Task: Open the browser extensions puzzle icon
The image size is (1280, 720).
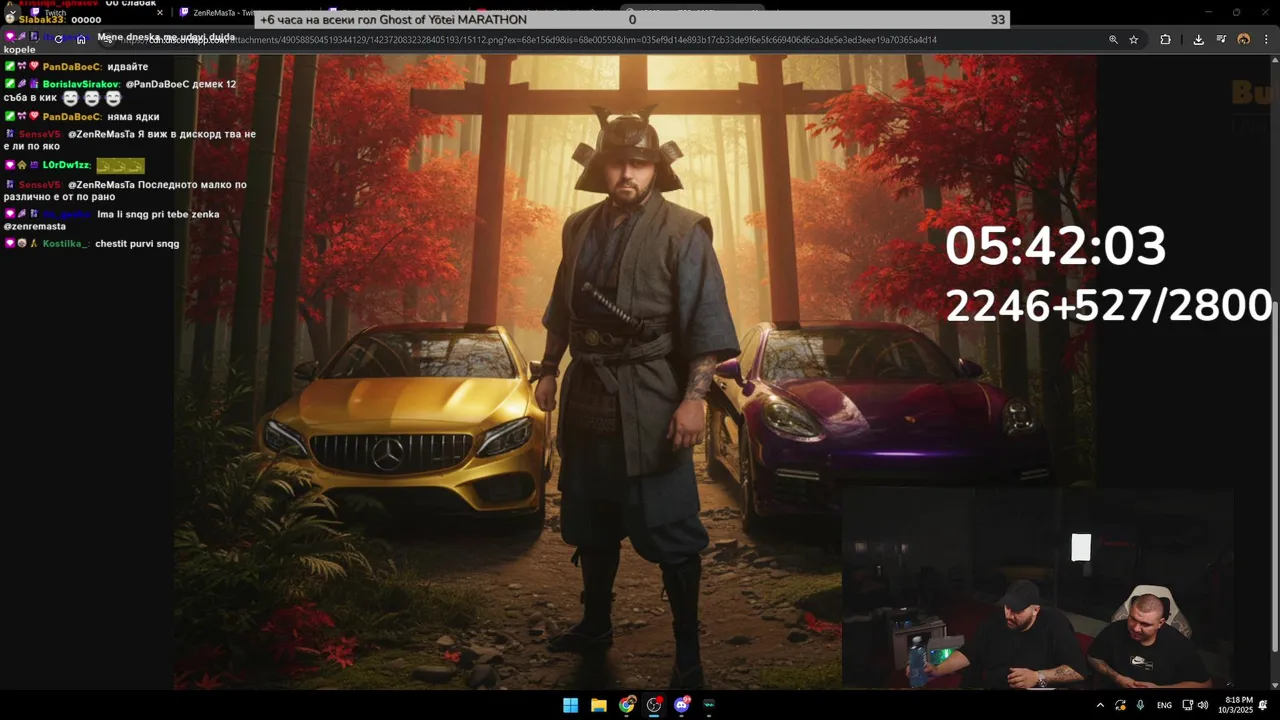Action: point(1165,40)
